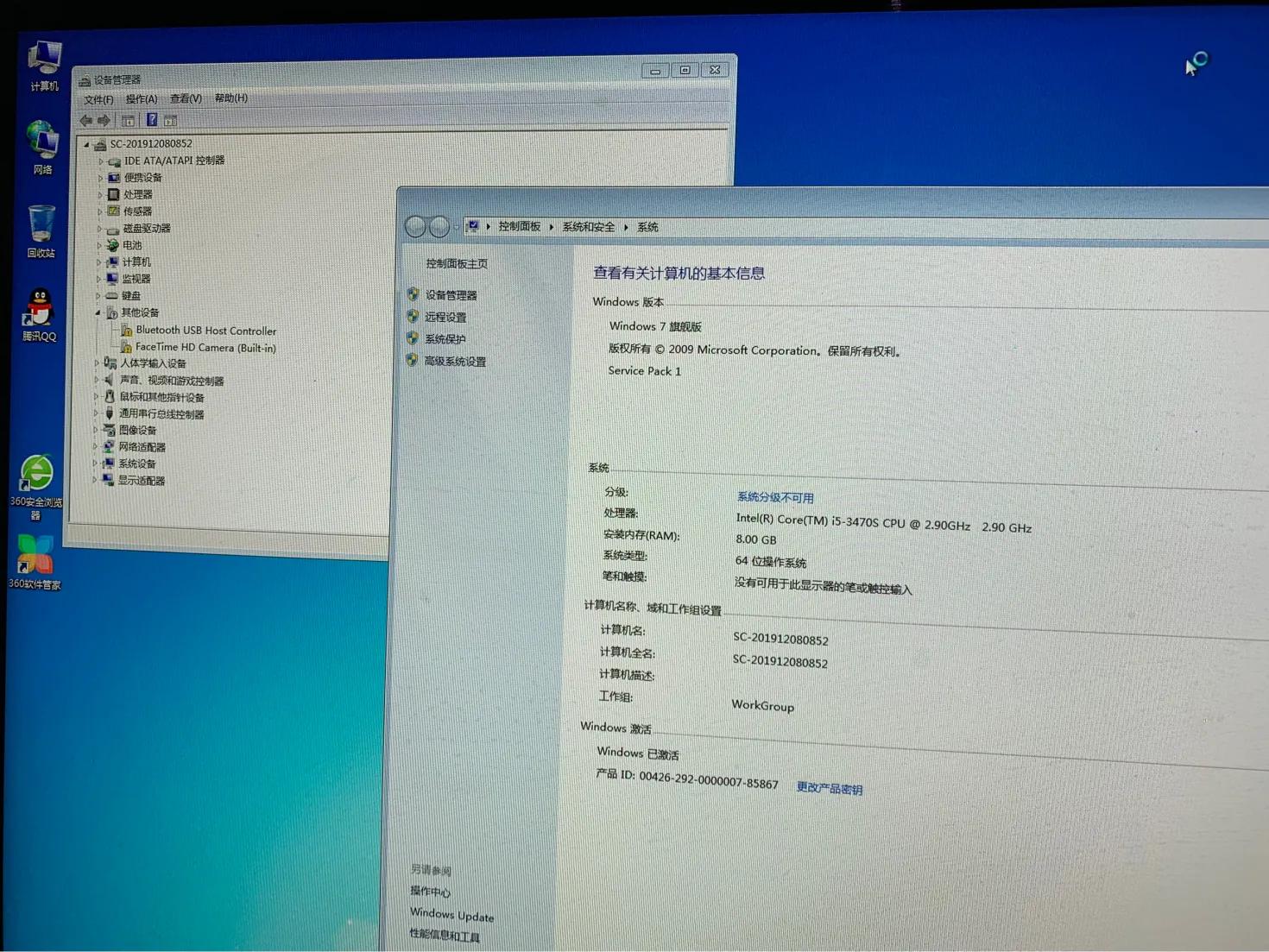Viewport: 1269px width, 952px height.
Task: Click the back arrow in Device Manager toolbar
Action: (85, 120)
